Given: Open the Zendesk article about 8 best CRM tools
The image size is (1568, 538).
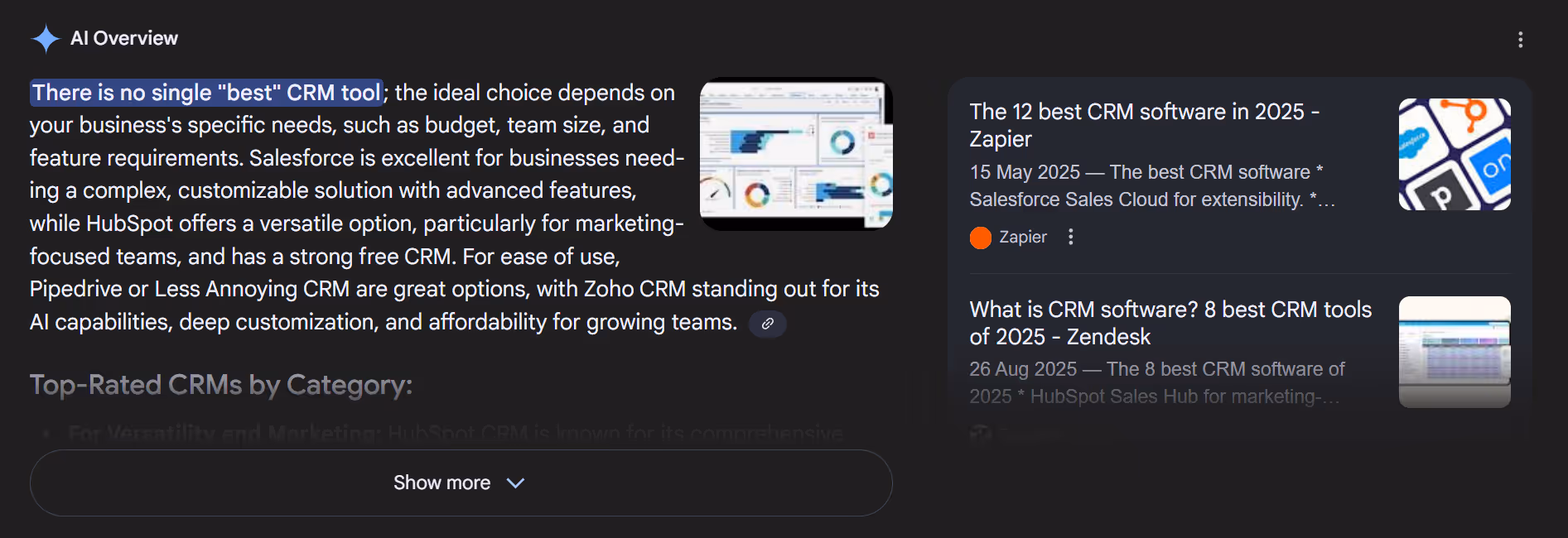Looking at the screenshot, I should [1170, 323].
